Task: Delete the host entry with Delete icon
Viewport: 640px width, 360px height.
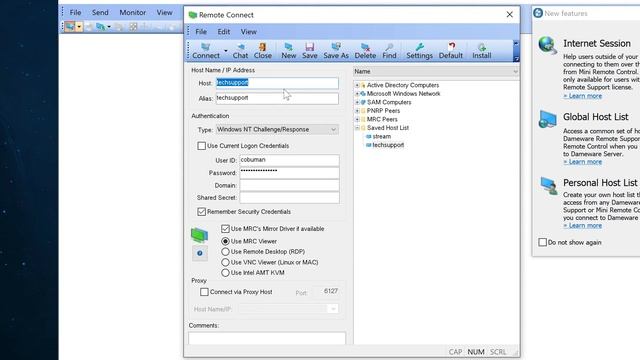Action: pyautogui.click(x=365, y=51)
